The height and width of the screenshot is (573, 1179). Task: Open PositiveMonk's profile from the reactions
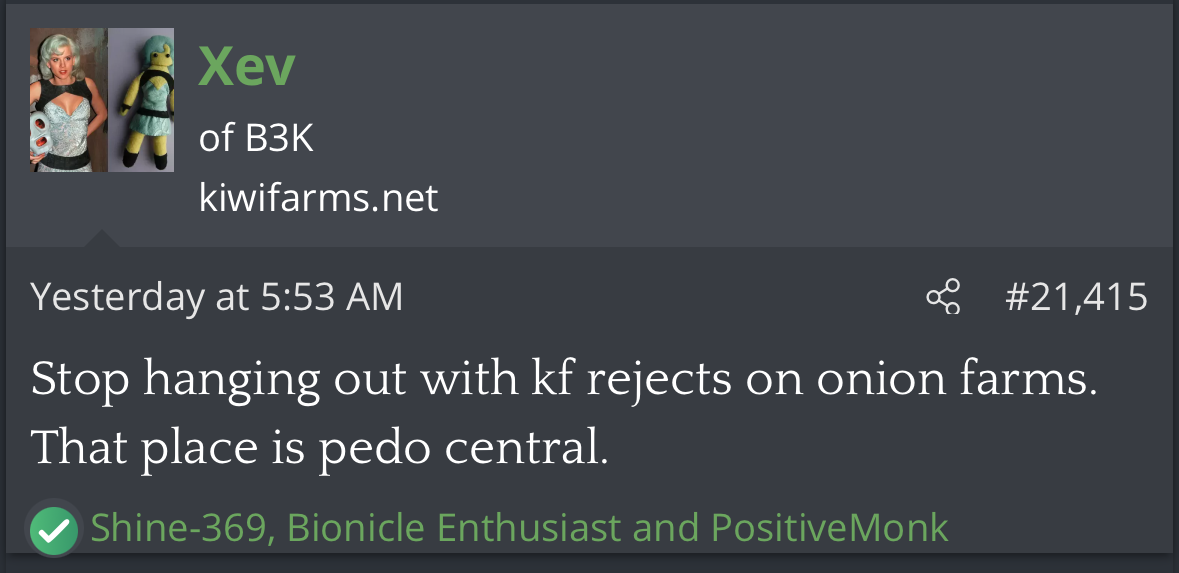coord(829,527)
